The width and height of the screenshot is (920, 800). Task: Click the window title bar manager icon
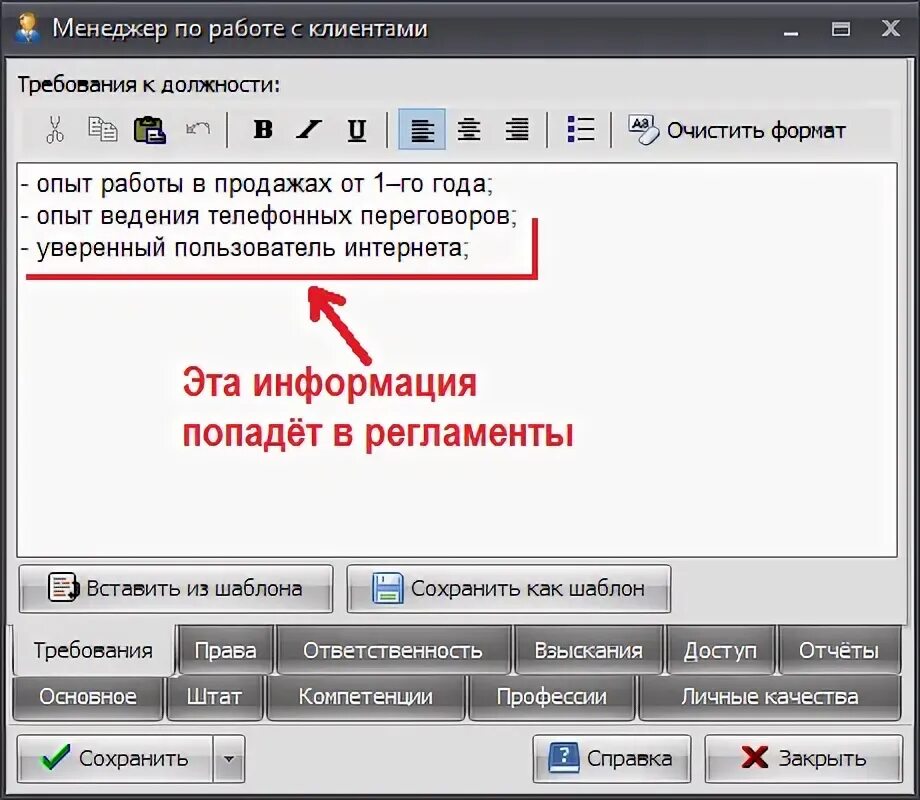coord(27,28)
